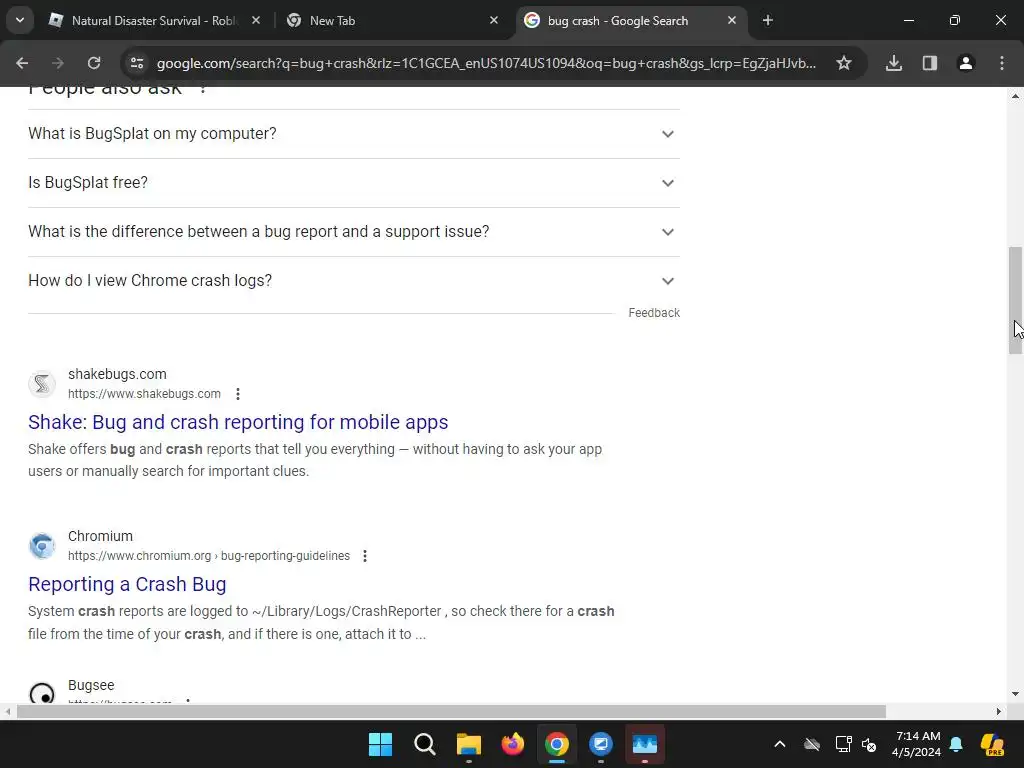
Task: Click the Chrome taskbar icon
Action: [556, 744]
